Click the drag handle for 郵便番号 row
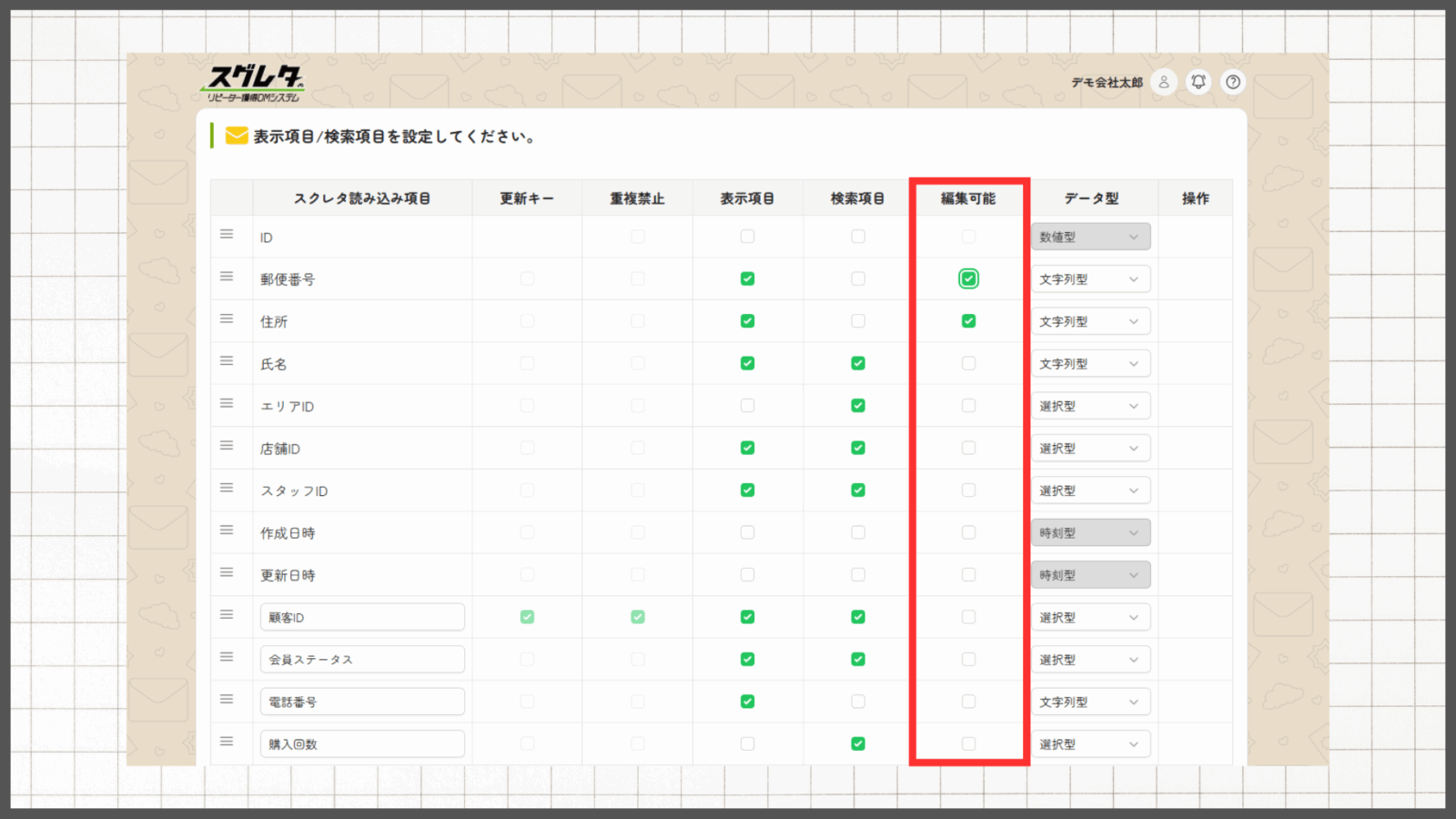This screenshot has height=819, width=1456. coord(227,277)
